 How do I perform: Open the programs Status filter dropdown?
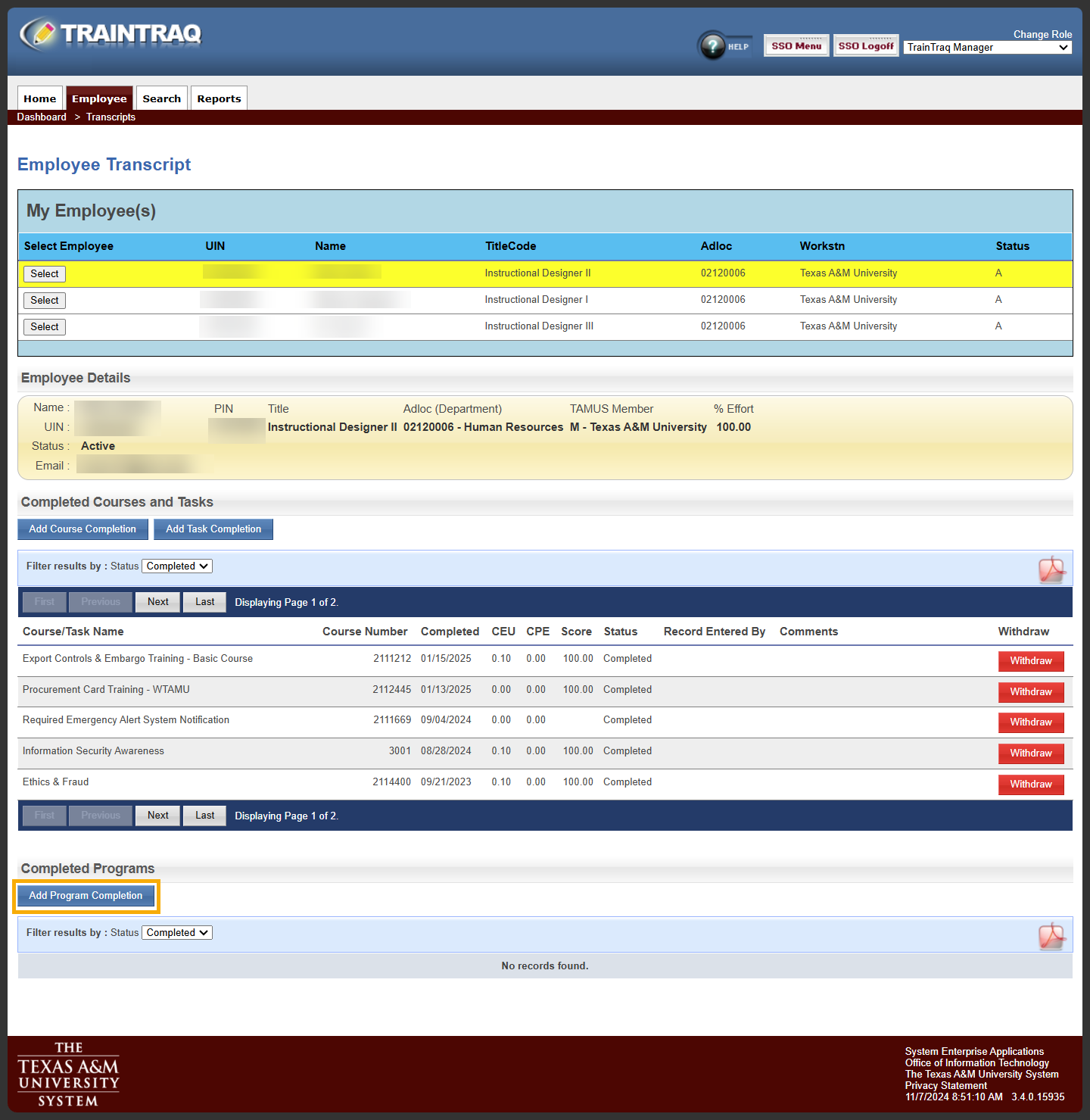pos(176,932)
